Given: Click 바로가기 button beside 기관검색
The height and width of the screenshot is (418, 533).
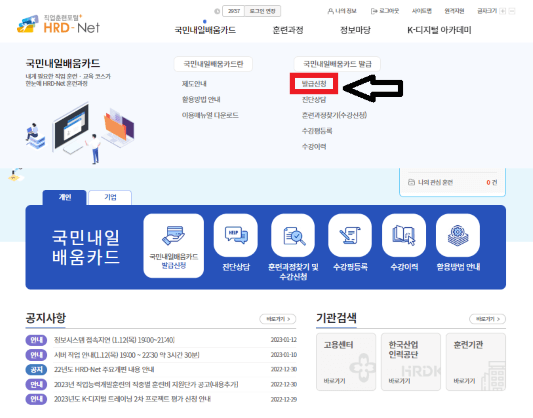Looking at the screenshot, I should [487, 319].
